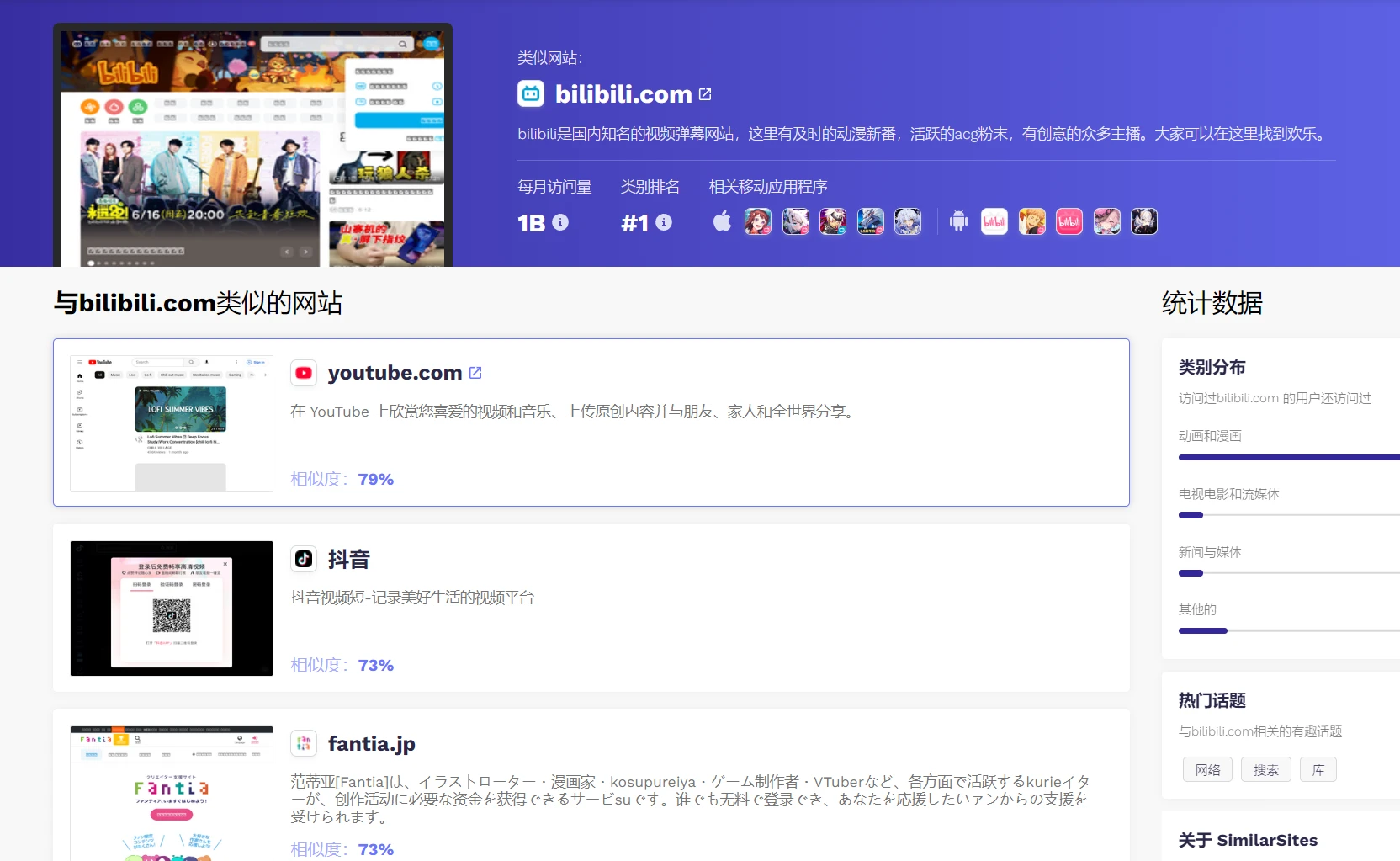Click the #1 category rank value
1400x861 pixels.
click(635, 223)
